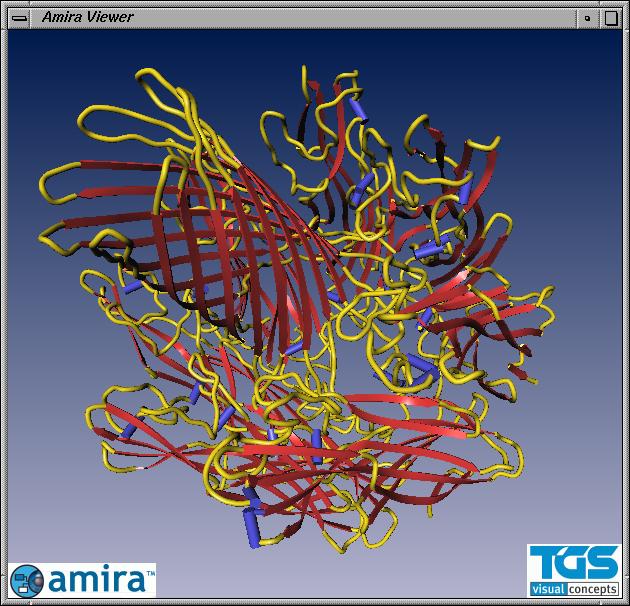Open the window menu button in title bar
This screenshot has width=630, height=606.
coord(19,18)
